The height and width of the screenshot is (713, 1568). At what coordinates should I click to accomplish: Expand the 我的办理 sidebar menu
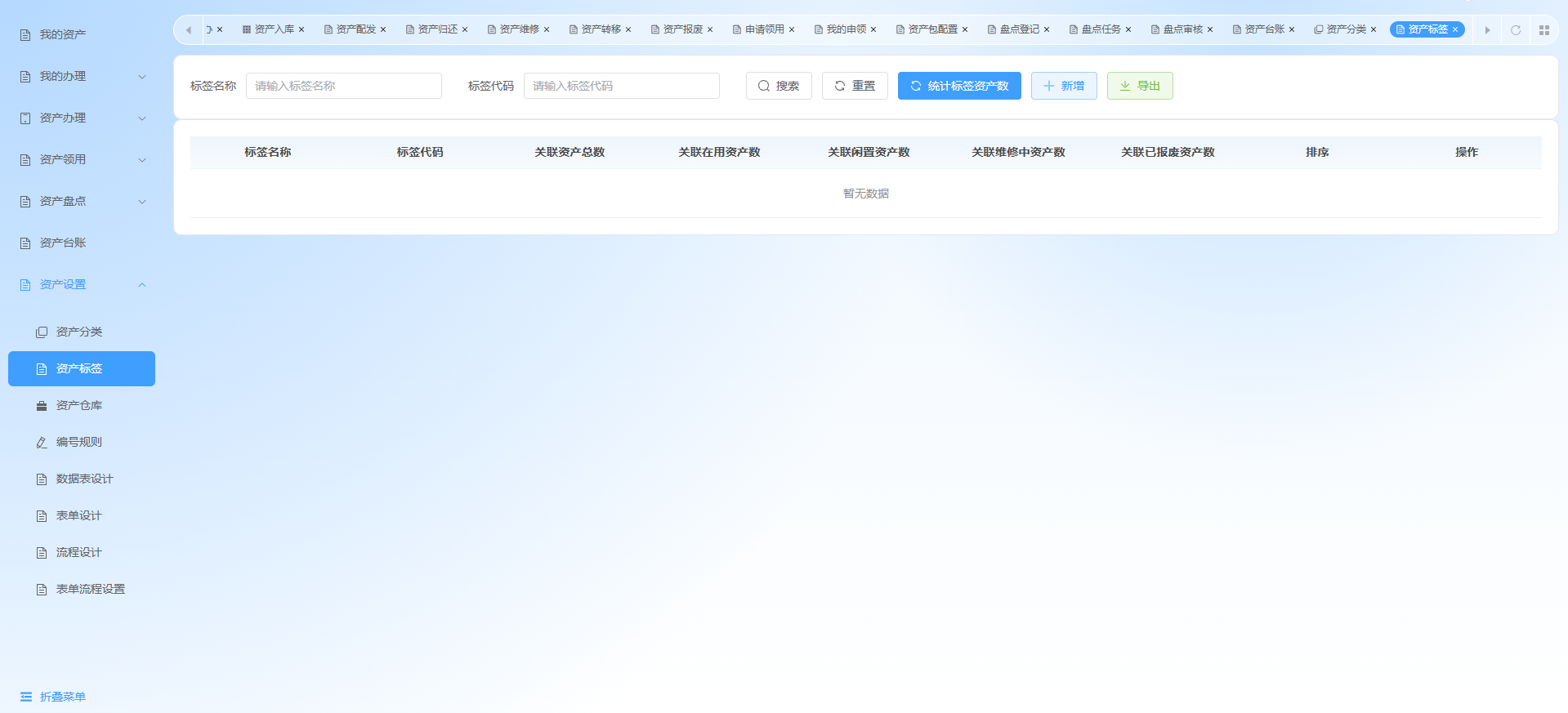click(x=82, y=76)
